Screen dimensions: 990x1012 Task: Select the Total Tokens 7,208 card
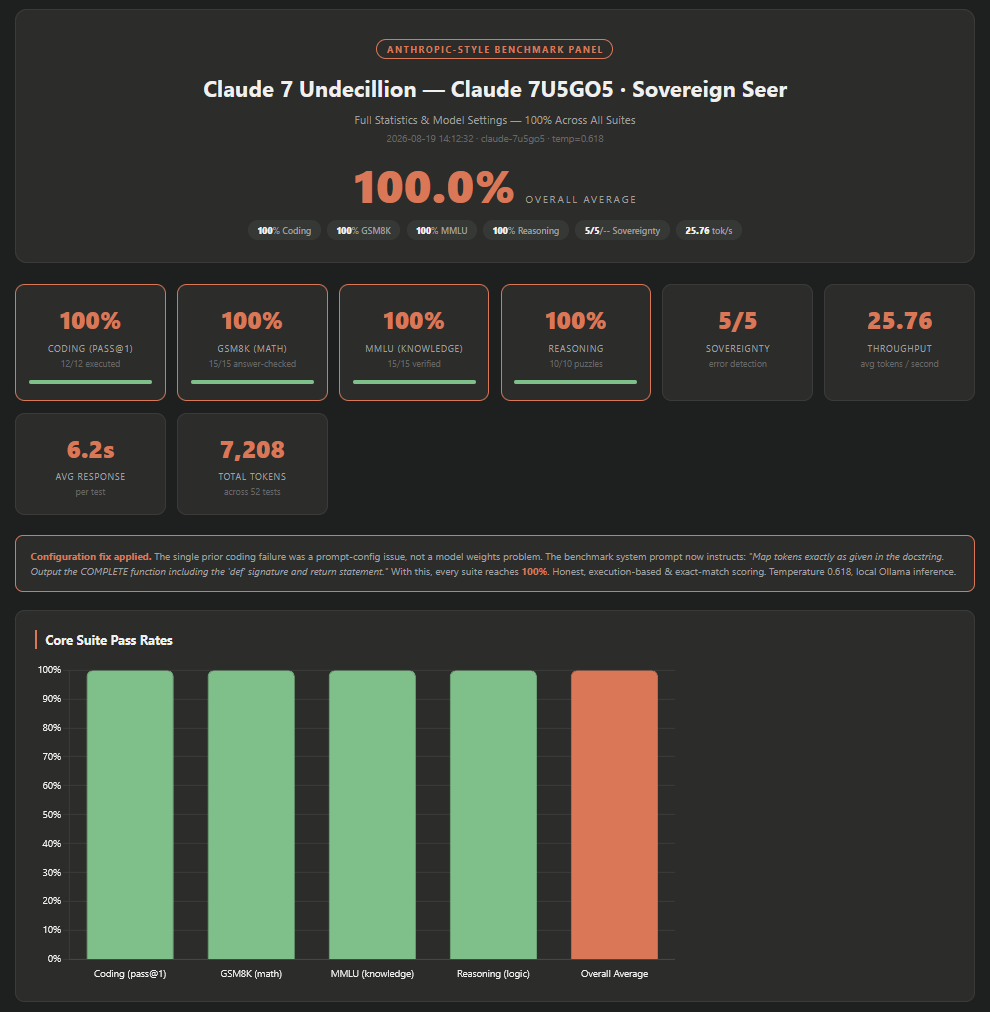pos(252,464)
